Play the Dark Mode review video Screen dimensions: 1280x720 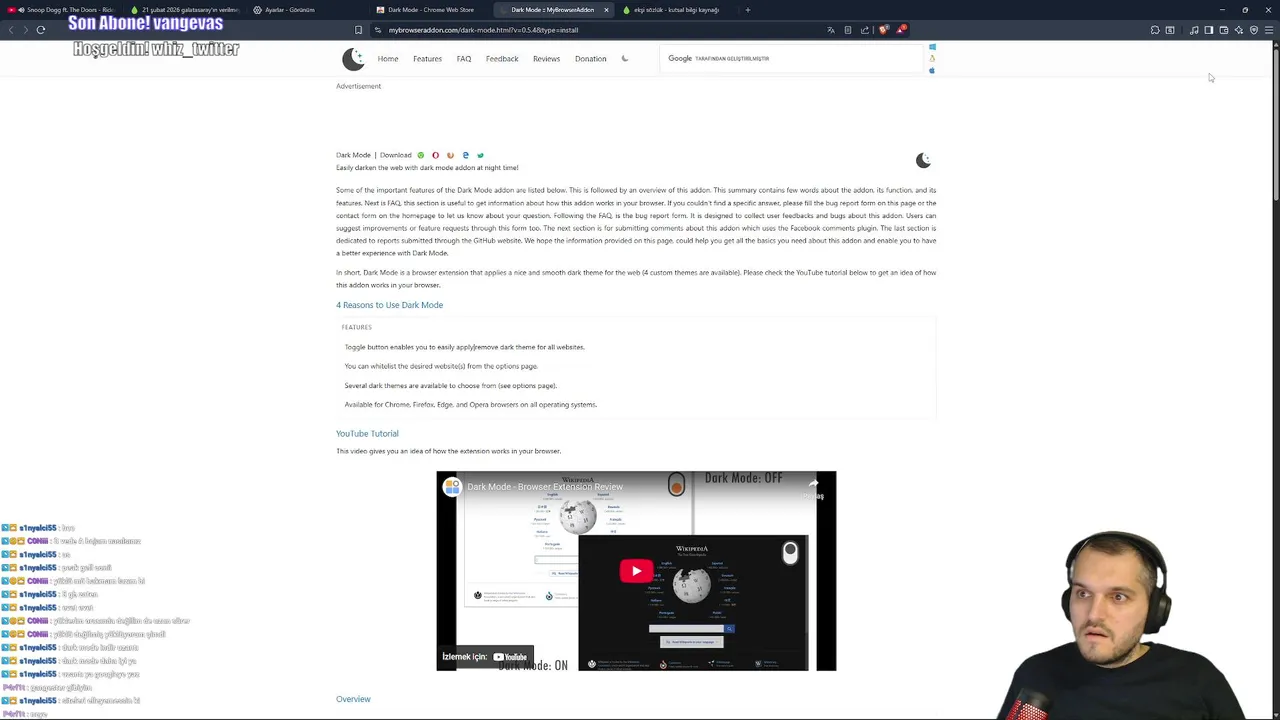636,571
